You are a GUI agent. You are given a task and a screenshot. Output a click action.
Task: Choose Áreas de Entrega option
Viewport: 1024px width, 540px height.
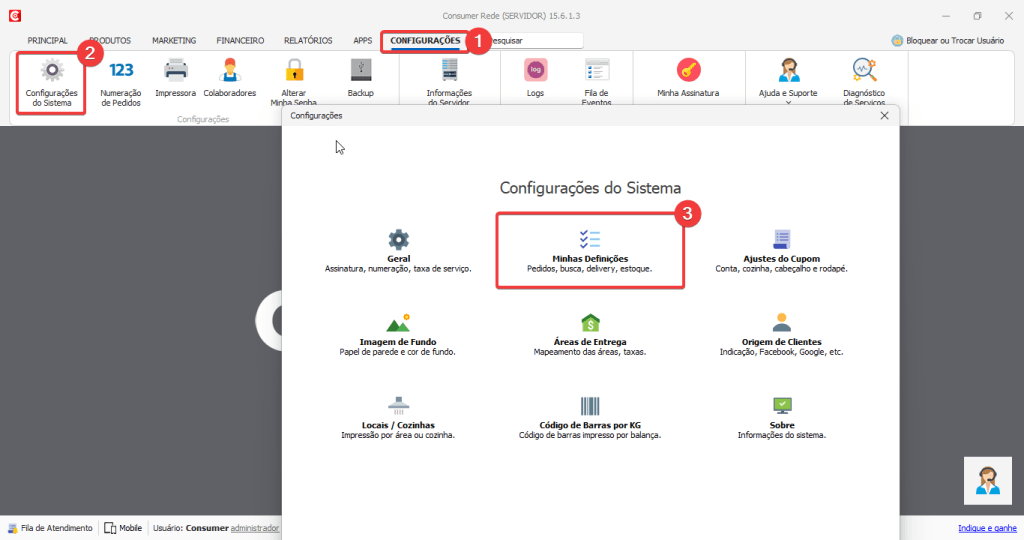click(590, 333)
